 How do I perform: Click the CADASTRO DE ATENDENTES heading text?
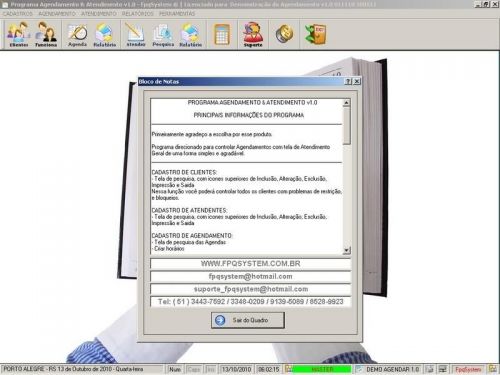[x=189, y=210]
